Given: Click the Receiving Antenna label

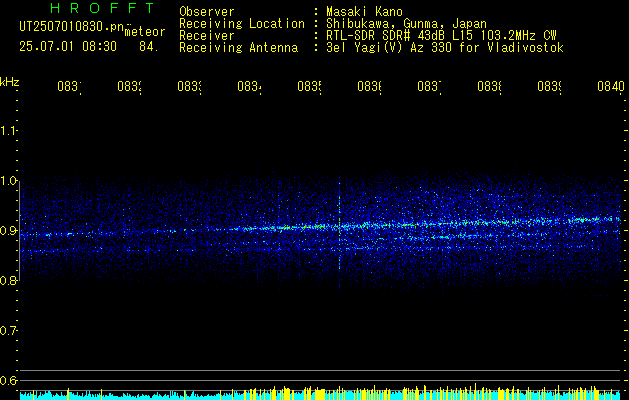Looking at the screenshot, I should (x=238, y=48).
